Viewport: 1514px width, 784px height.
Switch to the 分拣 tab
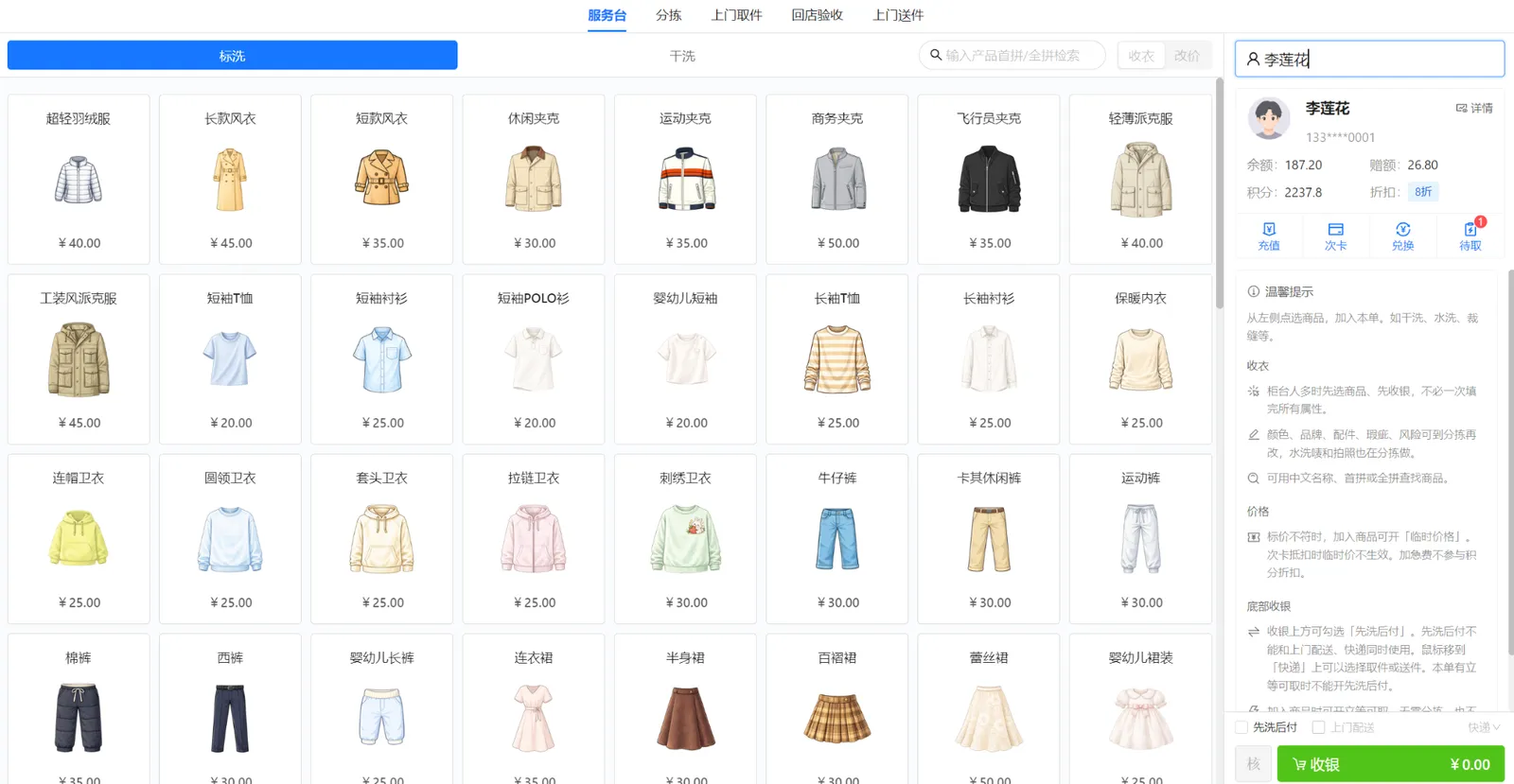[x=668, y=15]
